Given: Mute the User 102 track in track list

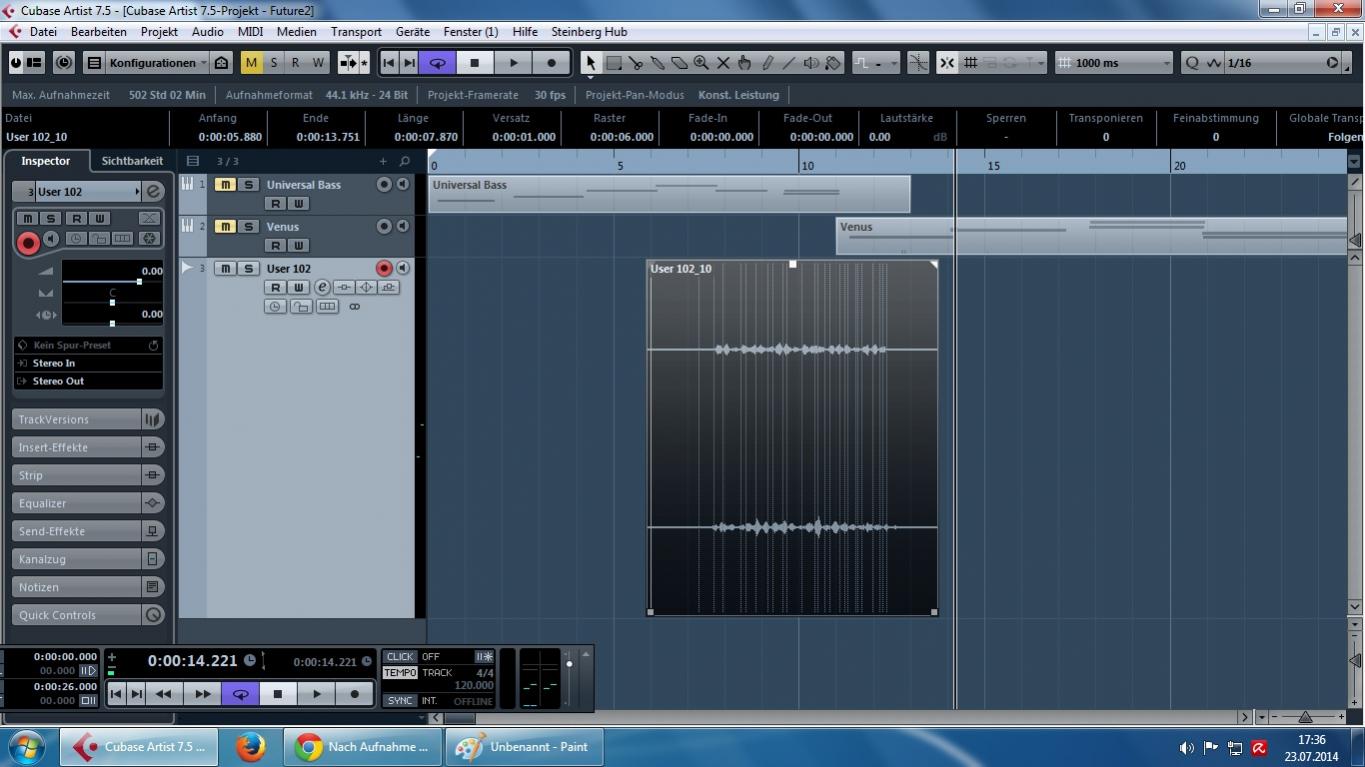Looking at the screenshot, I should (225, 269).
